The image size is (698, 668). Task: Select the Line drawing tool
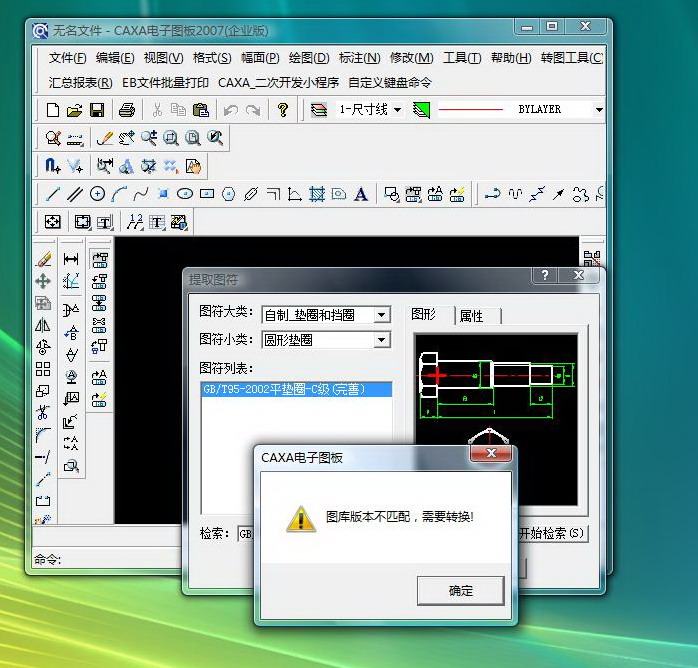click(x=53, y=194)
